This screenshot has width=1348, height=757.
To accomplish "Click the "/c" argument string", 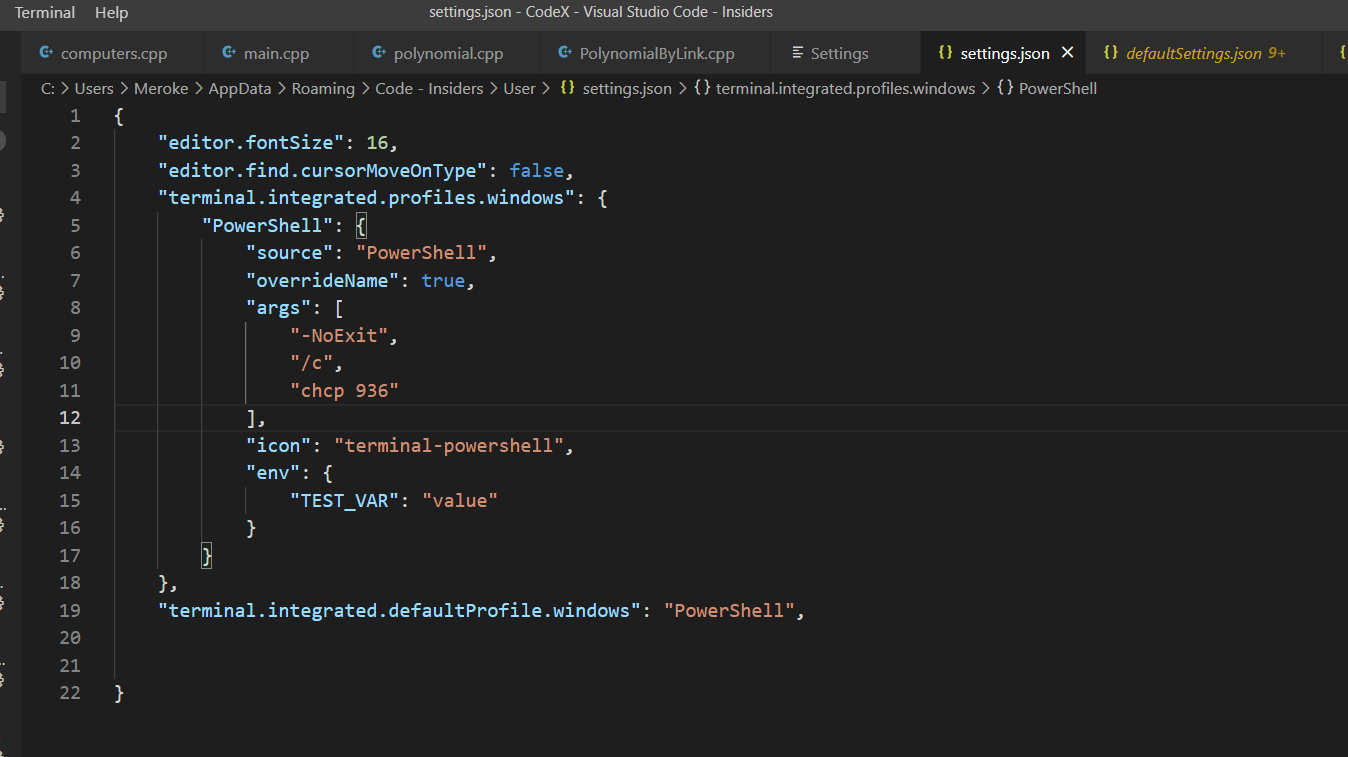I will click(x=312, y=363).
